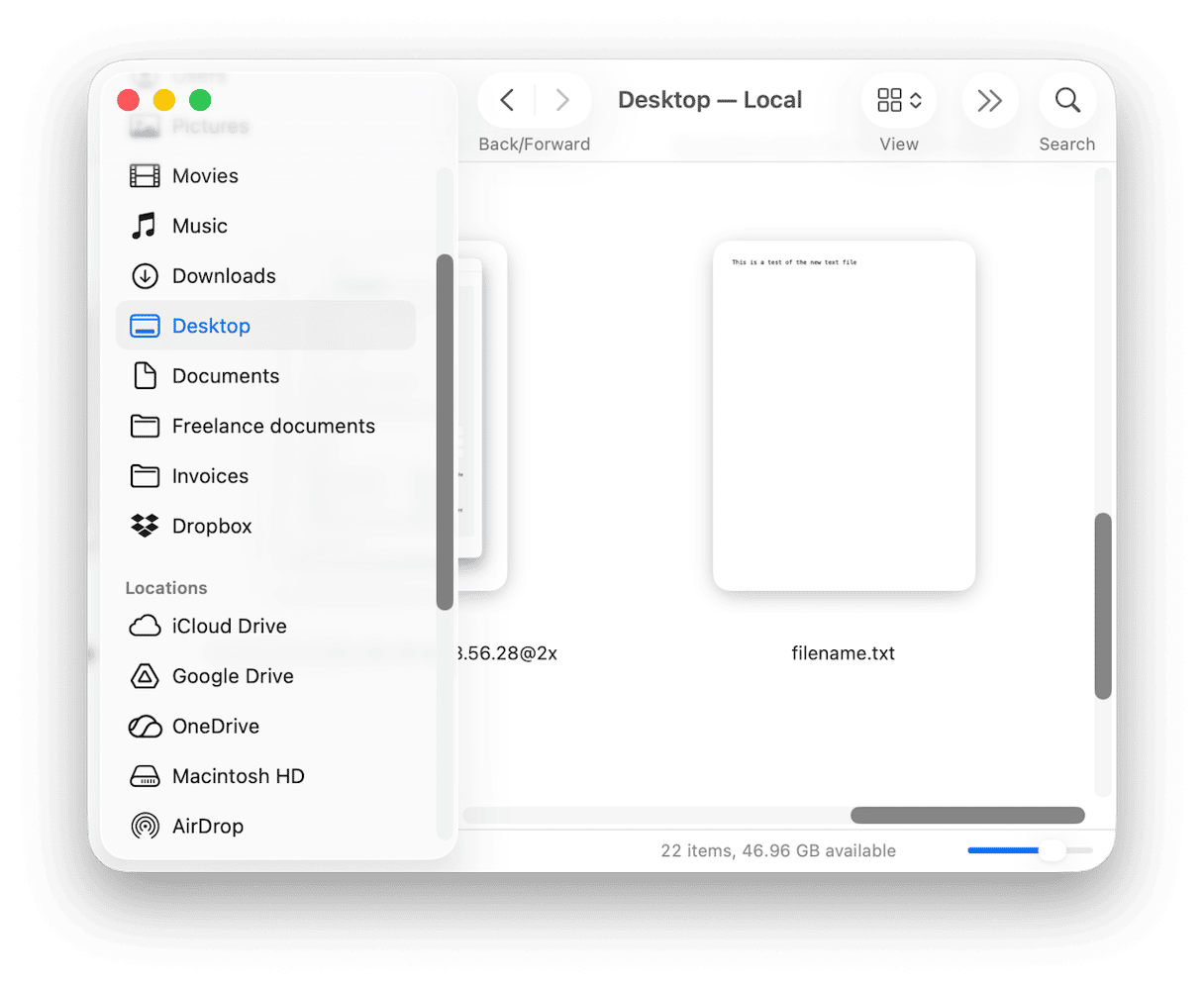Screen dimensions: 1204x988
Task: Open the View mode dropdown
Action: [899, 100]
